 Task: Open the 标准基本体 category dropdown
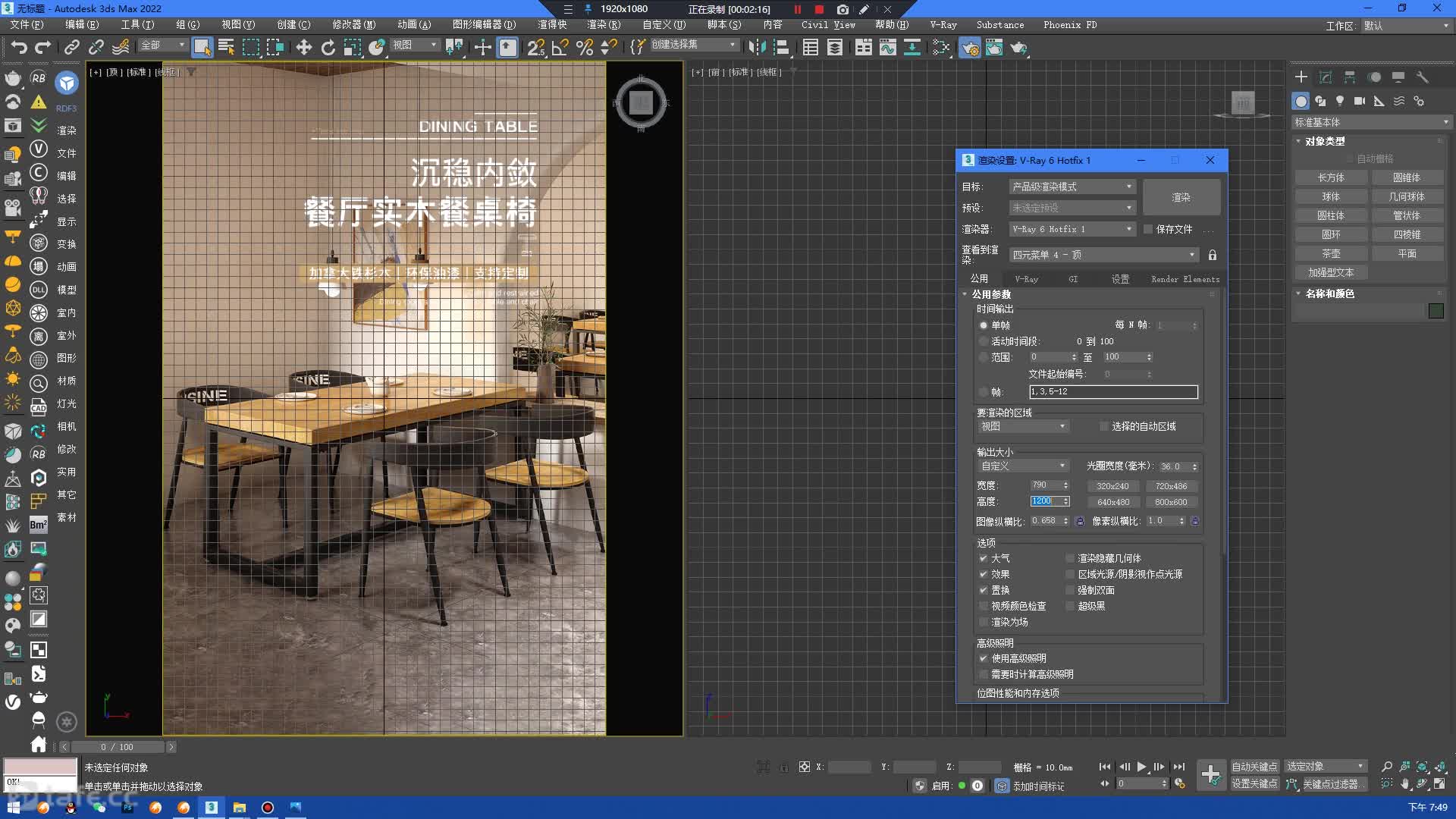pyautogui.click(x=1371, y=122)
